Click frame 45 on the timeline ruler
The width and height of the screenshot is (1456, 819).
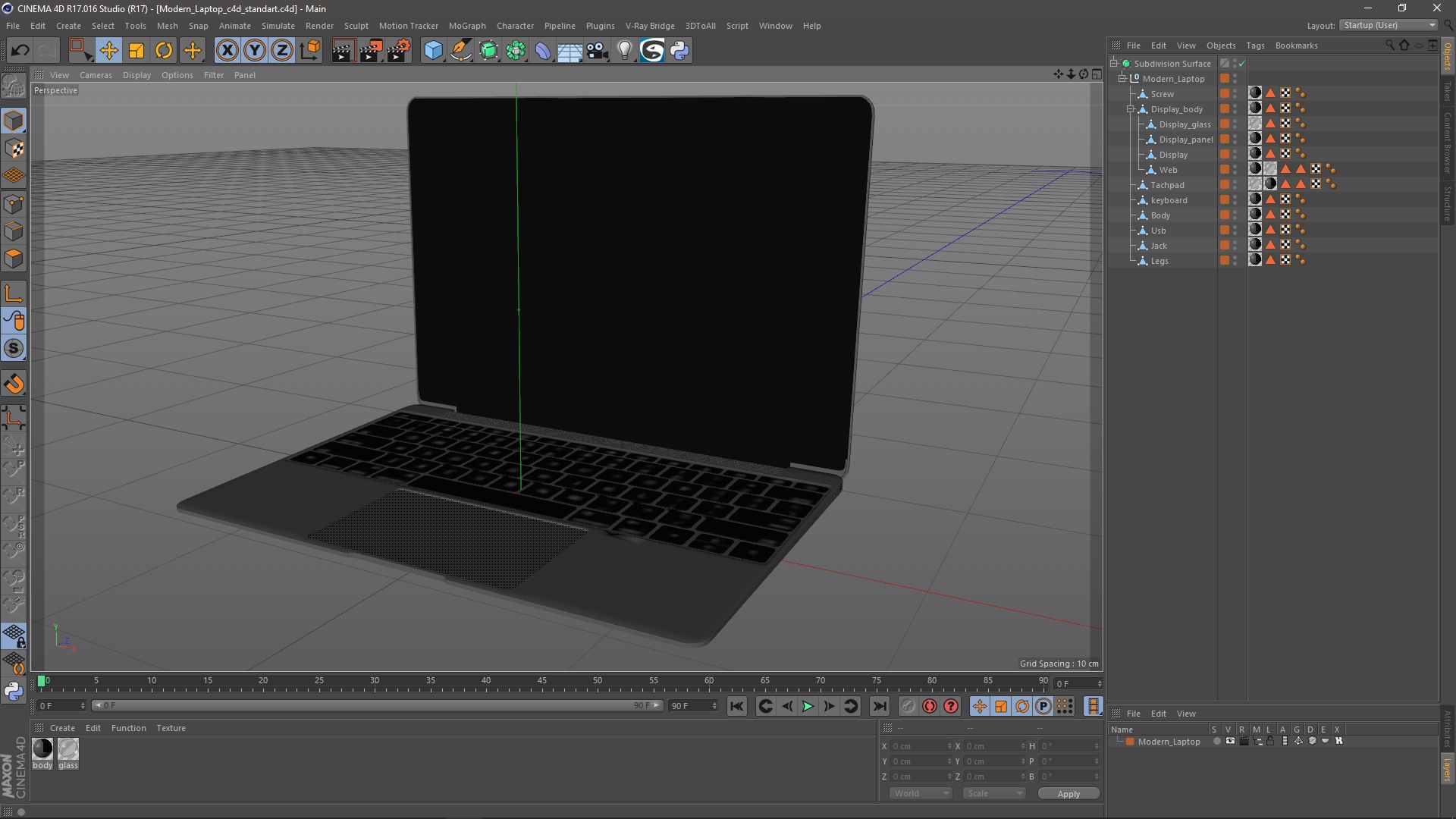541,682
